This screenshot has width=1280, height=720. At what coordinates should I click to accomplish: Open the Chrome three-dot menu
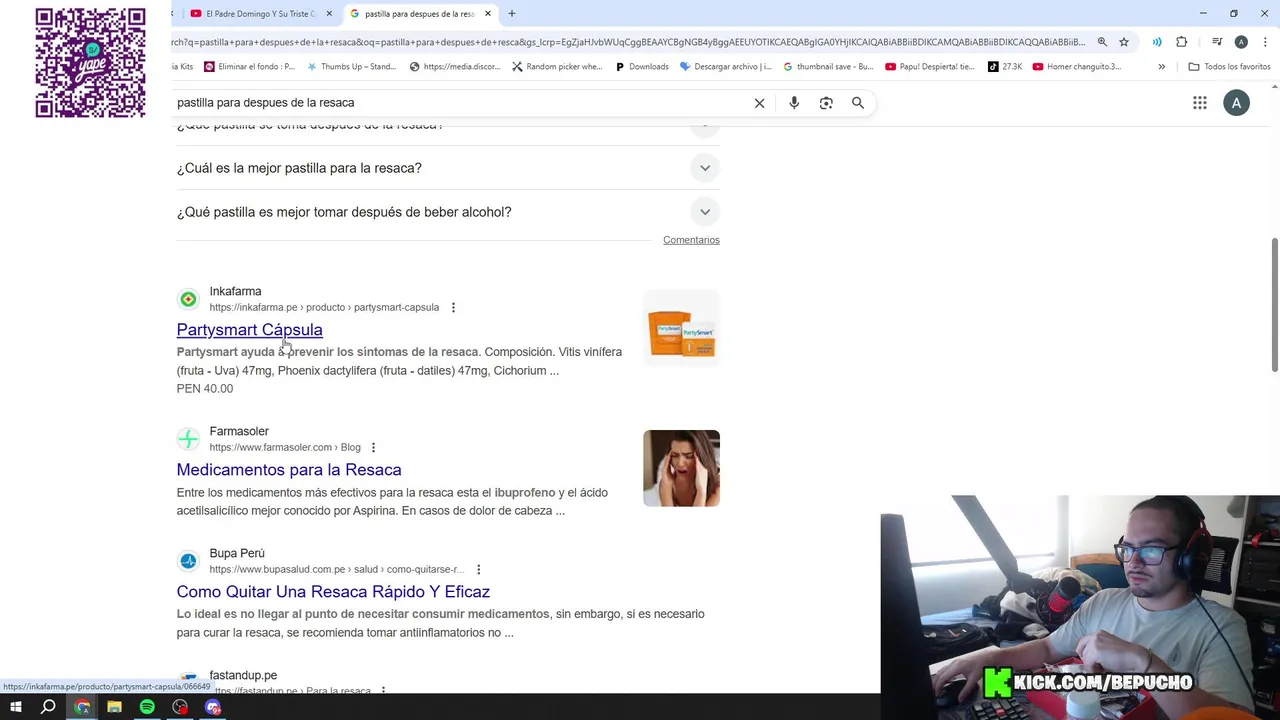[x=1265, y=42]
